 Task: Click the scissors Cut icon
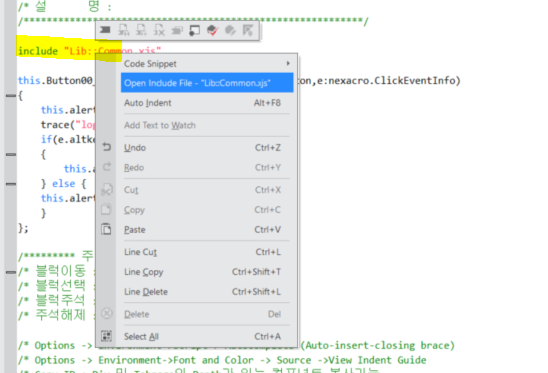click(x=107, y=189)
